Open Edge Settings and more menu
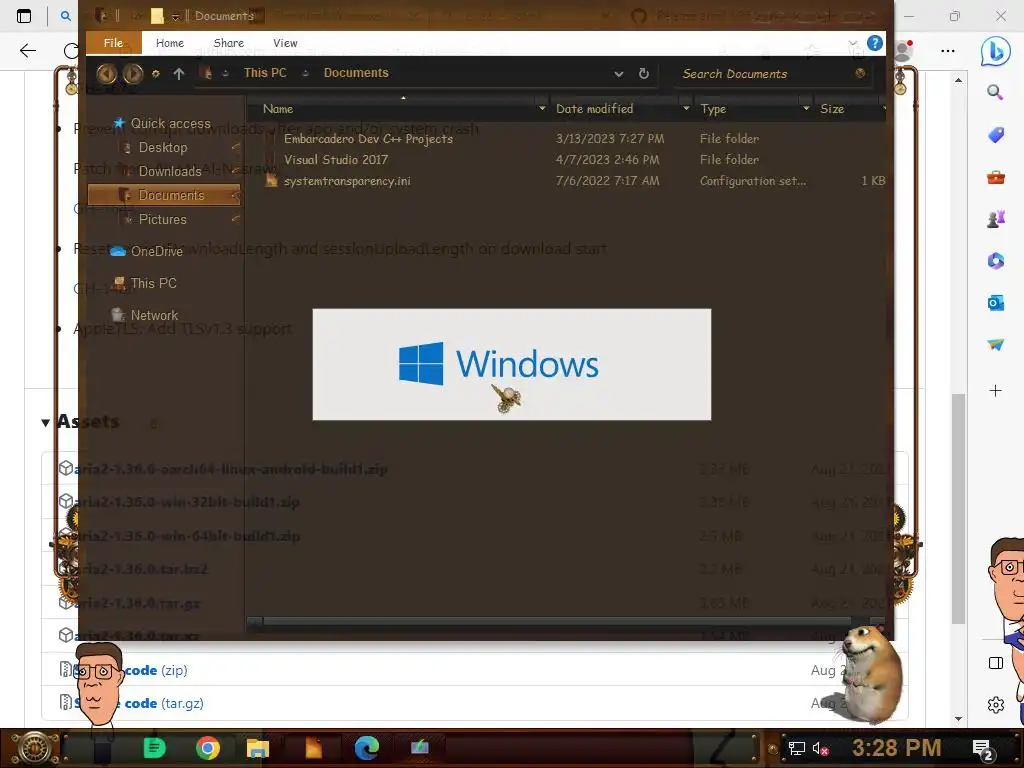1024x768 pixels. click(x=948, y=51)
